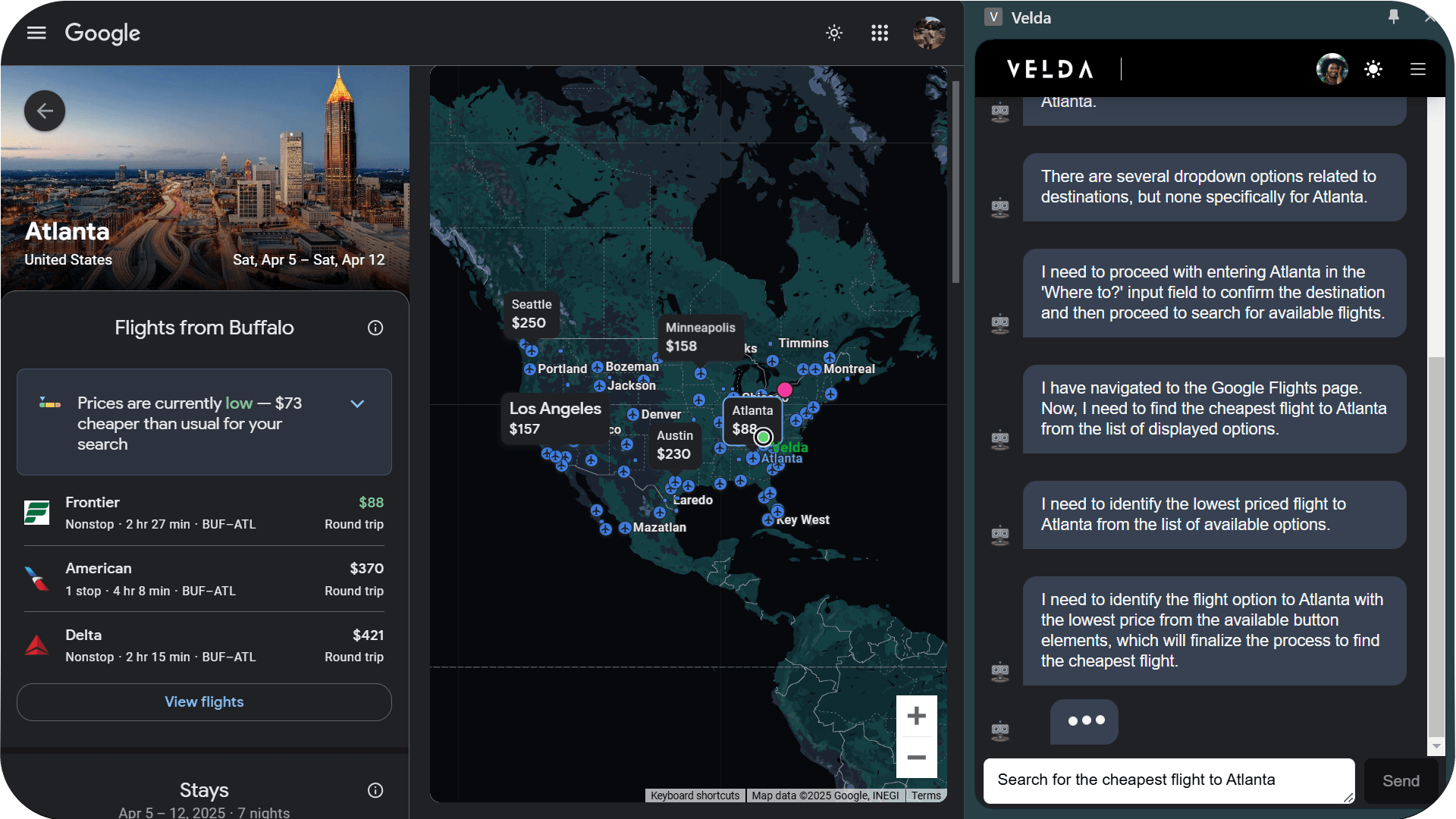Click the Laredo map label
This screenshot has width=1456, height=819.
click(x=693, y=500)
